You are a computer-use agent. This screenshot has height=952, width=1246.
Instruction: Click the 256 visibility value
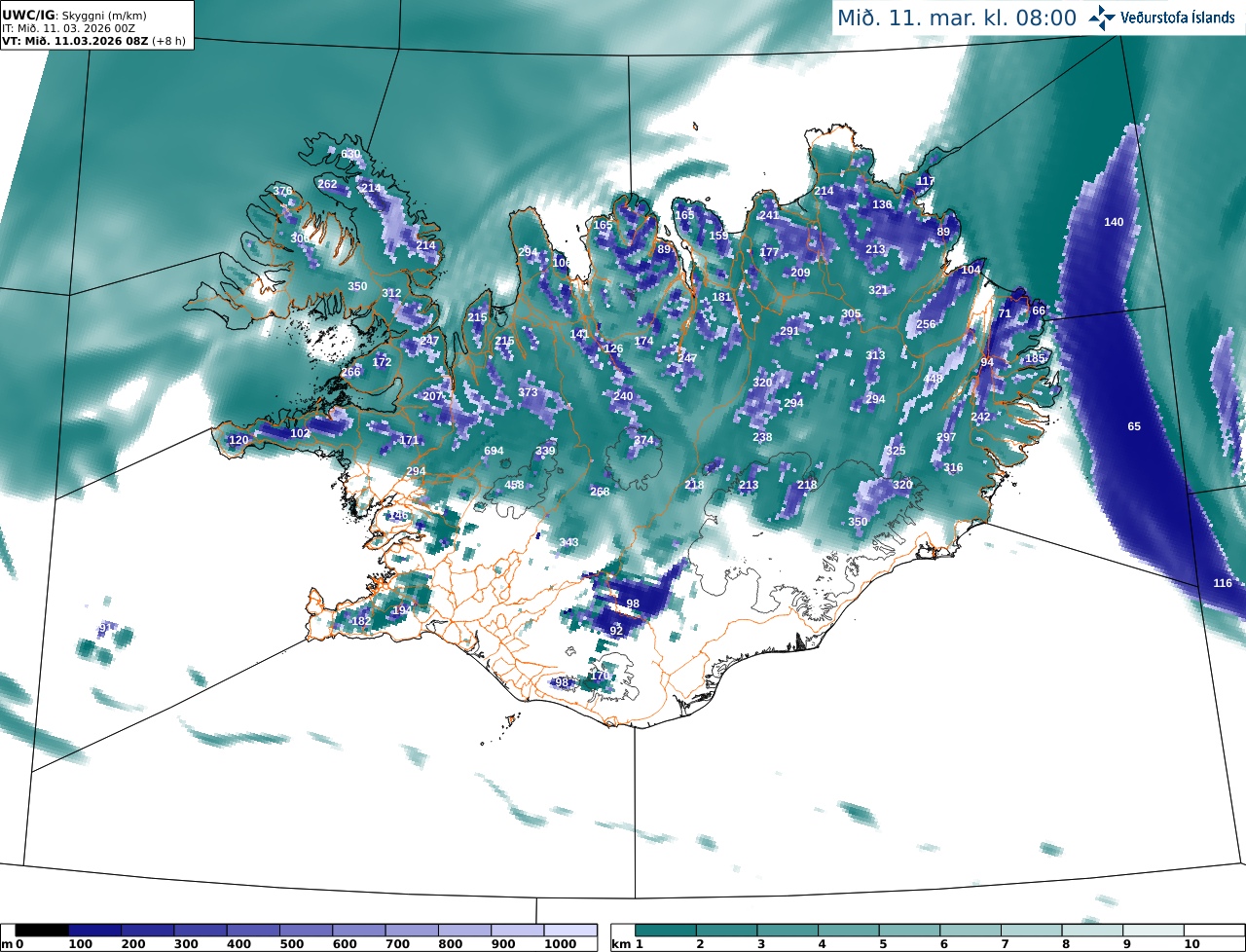click(926, 324)
